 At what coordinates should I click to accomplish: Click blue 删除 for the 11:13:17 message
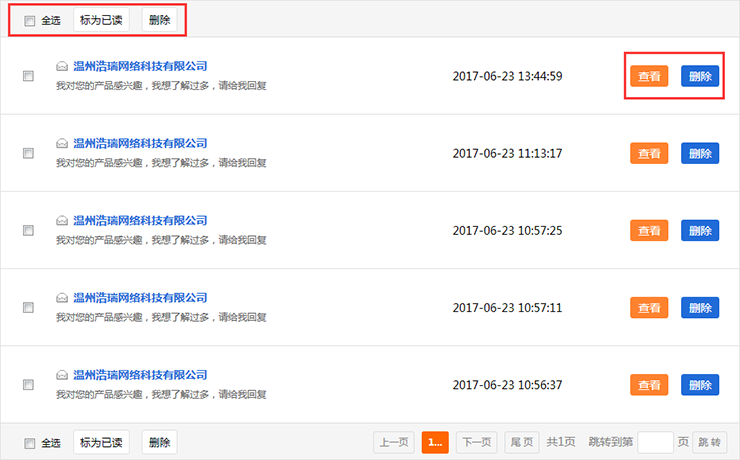tap(700, 153)
